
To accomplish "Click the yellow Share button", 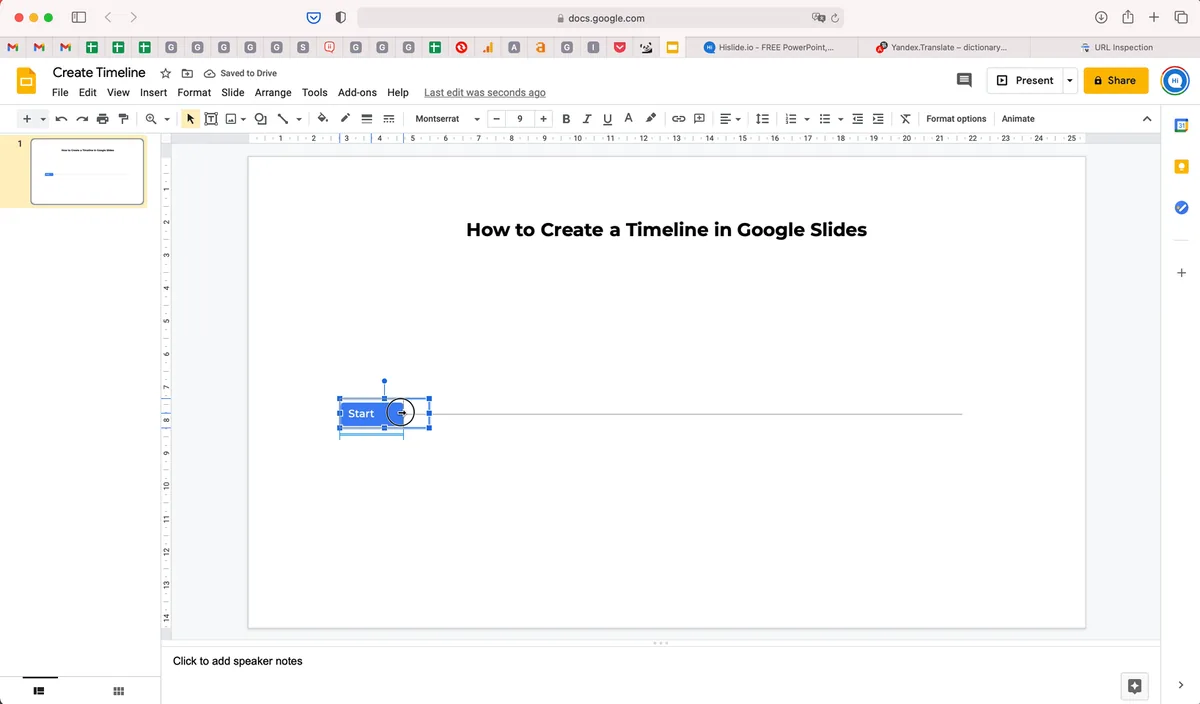I will coord(1116,80).
